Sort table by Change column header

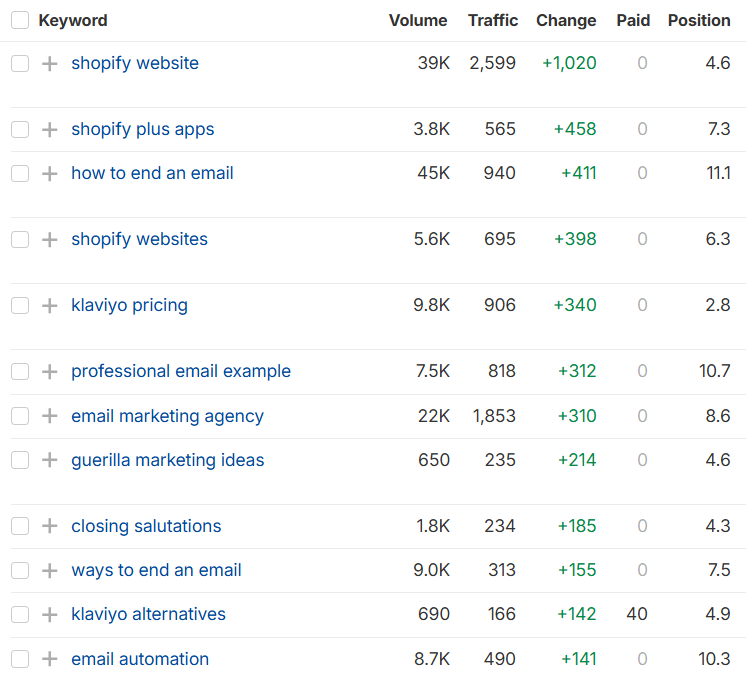click(566, 21)
